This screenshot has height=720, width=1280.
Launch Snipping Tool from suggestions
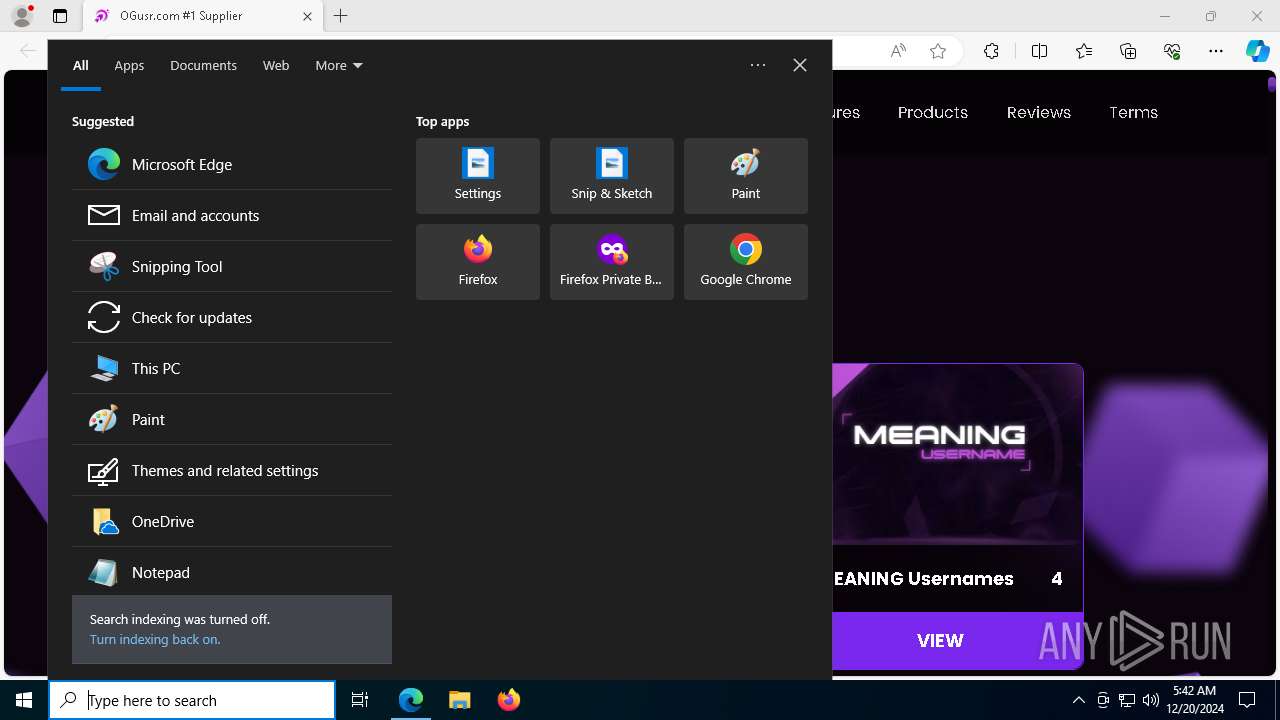[x=231, y=266]
